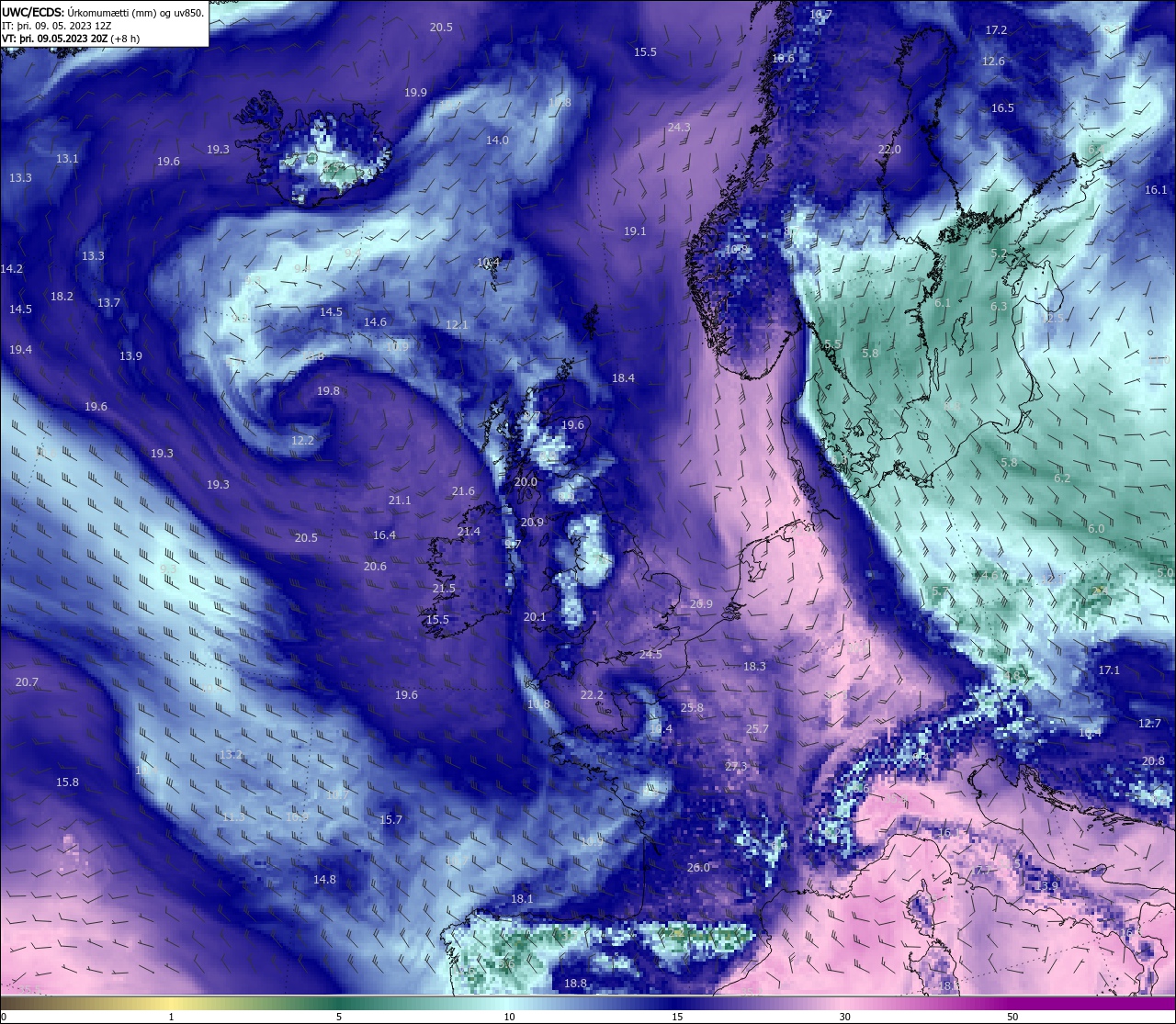The image size is (1176, 1024).
Task: Click the 20.1 value label
Action: pyautogui.click(x=535, y=617)
